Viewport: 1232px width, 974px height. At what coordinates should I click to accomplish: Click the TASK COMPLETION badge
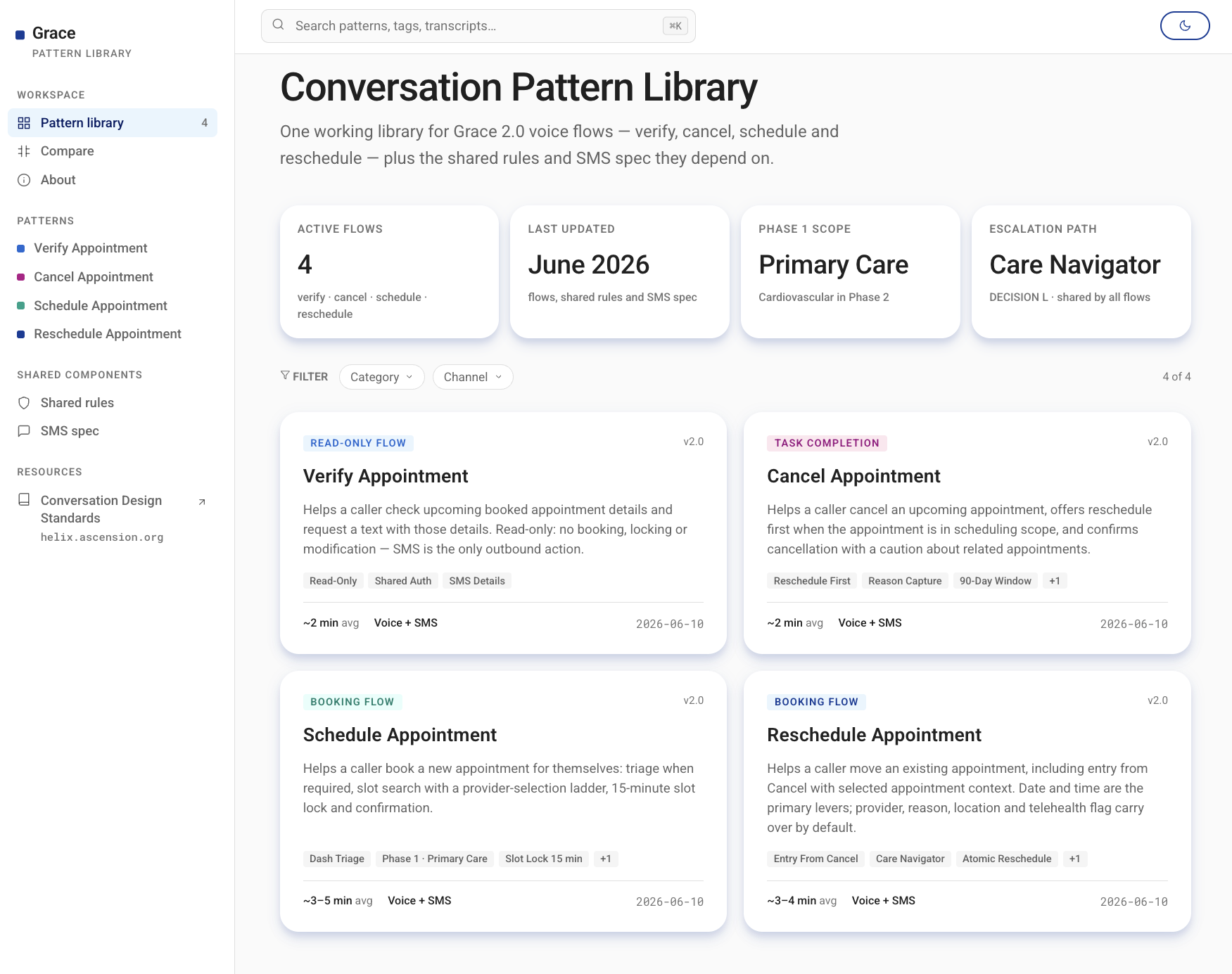point(827,443)
